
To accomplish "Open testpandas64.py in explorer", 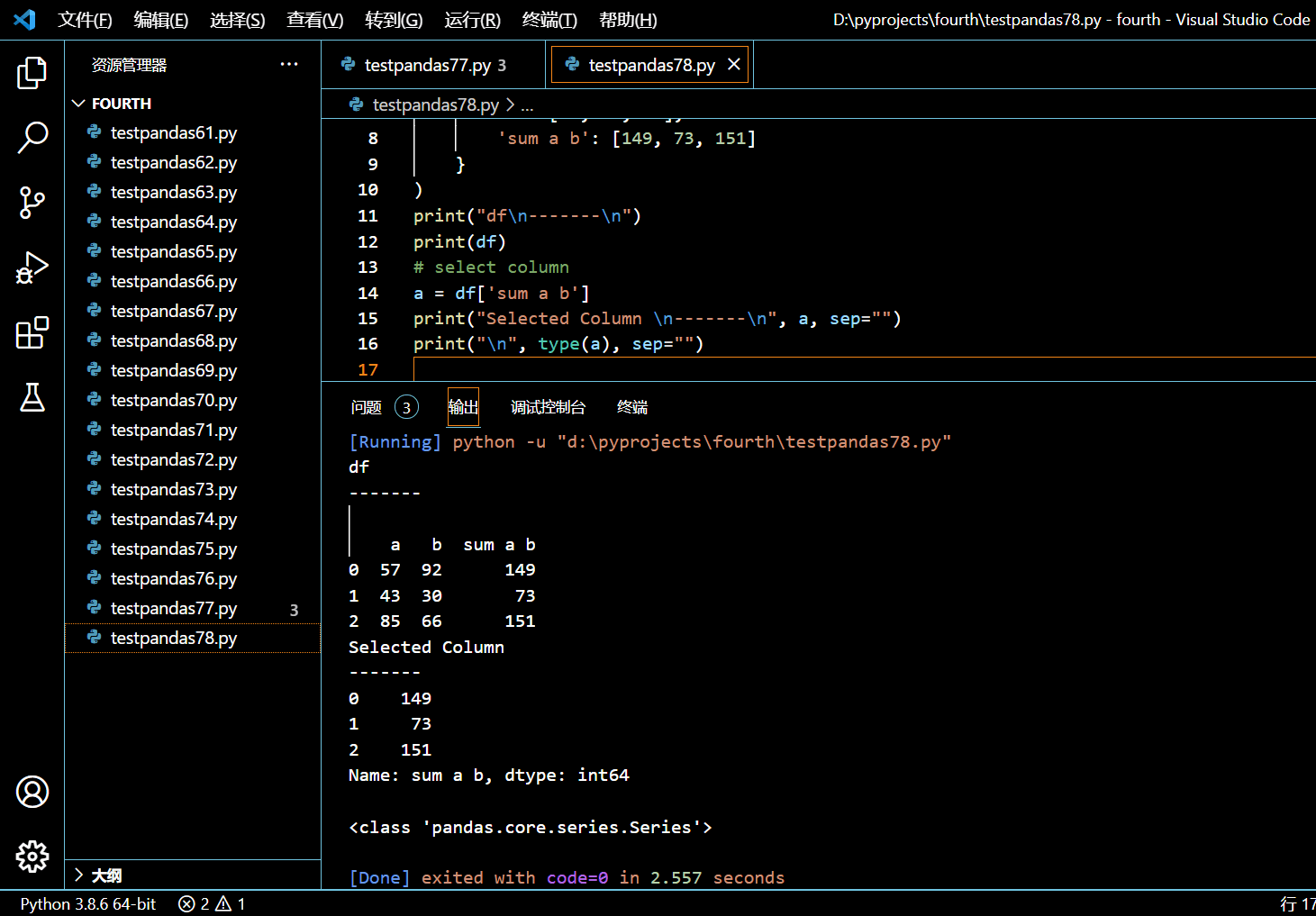I will (x=193, y=222).
